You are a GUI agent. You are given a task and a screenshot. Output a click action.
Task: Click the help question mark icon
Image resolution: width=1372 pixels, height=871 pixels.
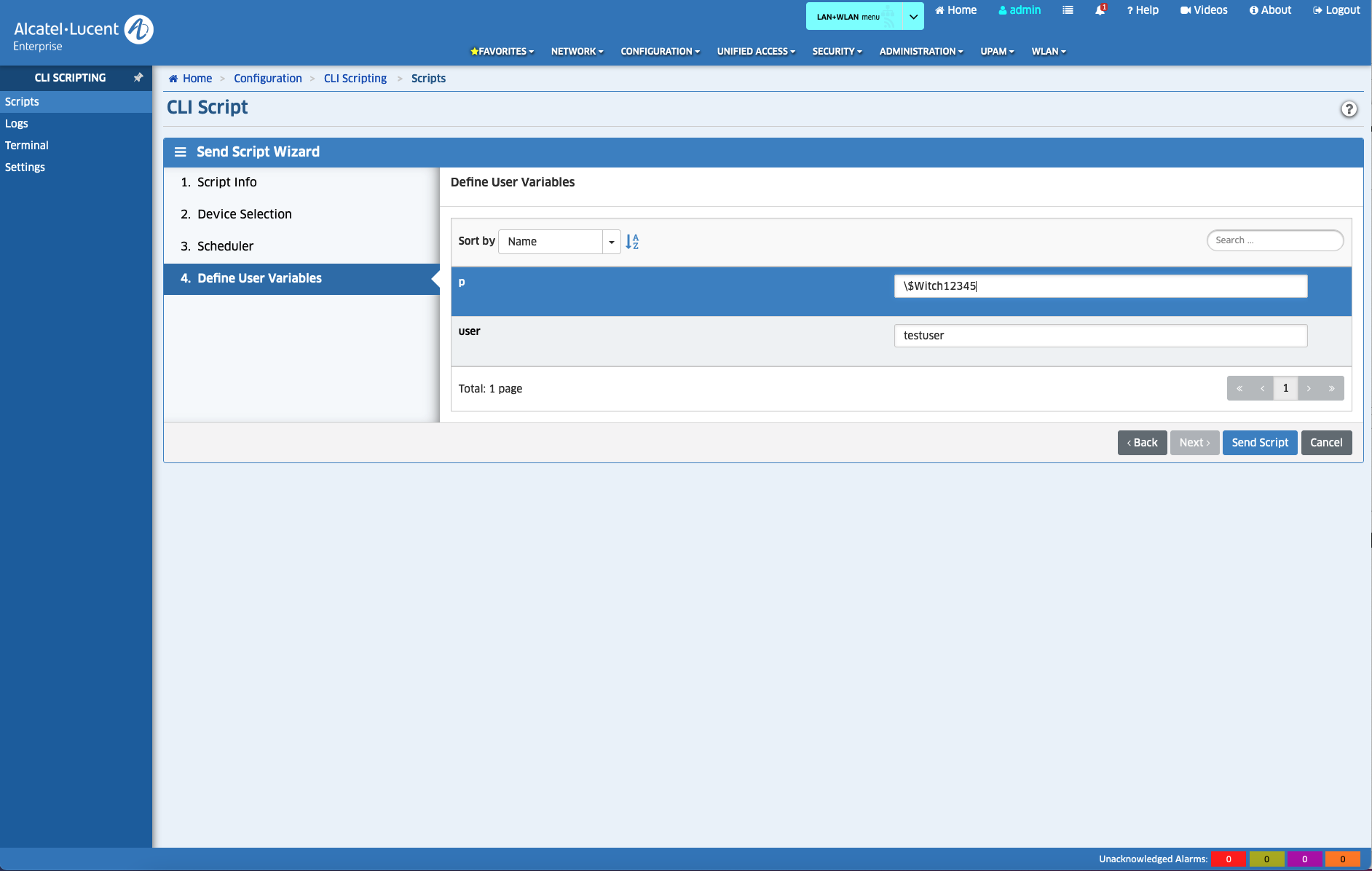pyautogui.click(x=1349, y=109)
